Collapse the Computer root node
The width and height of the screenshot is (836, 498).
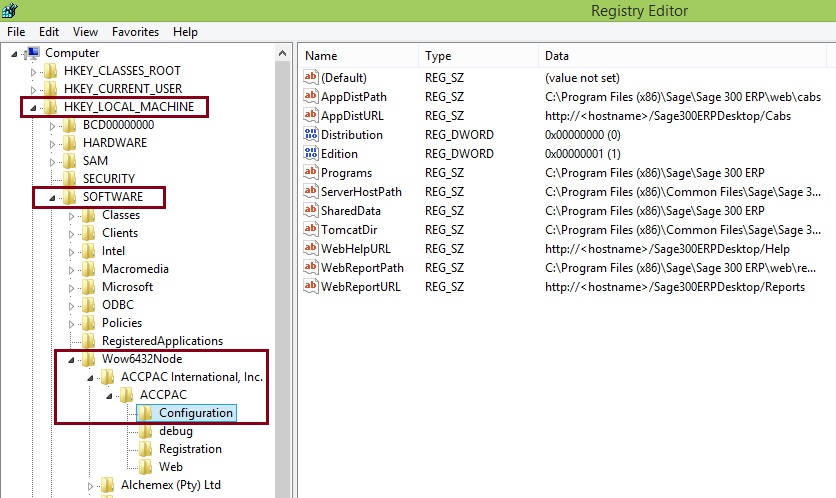[15, 54]
